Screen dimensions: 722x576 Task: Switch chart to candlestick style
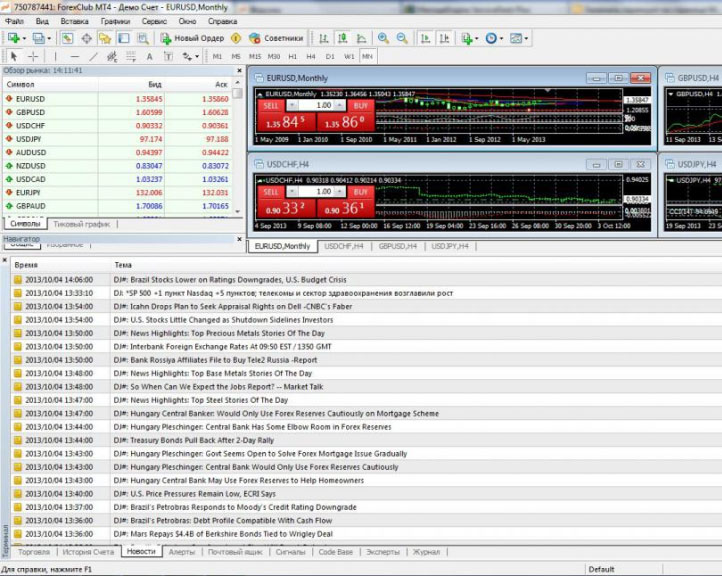click(342, 38)
